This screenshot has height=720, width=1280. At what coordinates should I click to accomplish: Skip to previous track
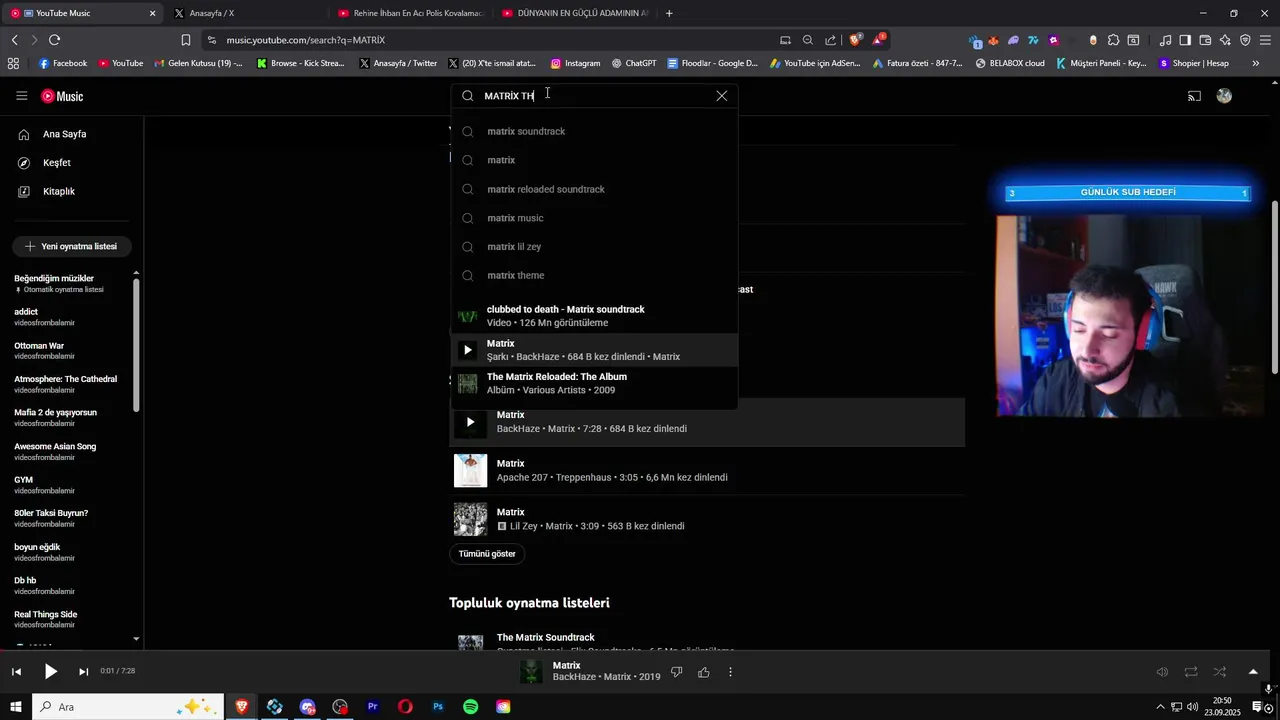[16, 672]
